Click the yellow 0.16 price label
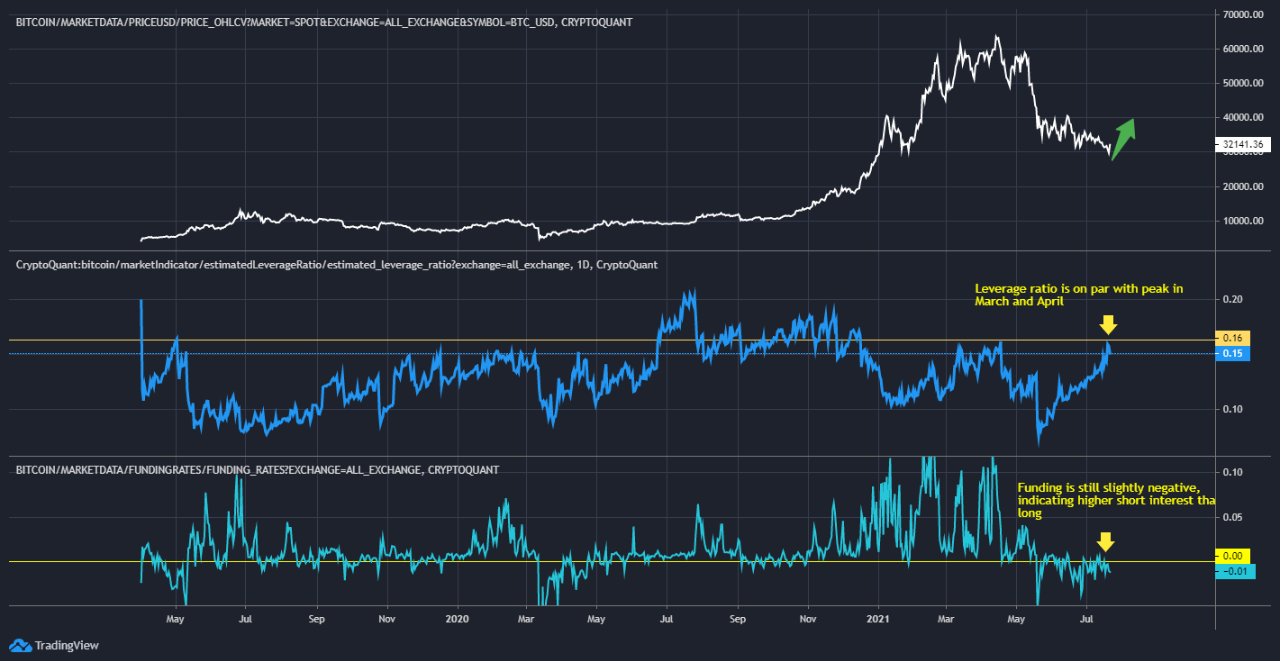 coord(1233,338)
